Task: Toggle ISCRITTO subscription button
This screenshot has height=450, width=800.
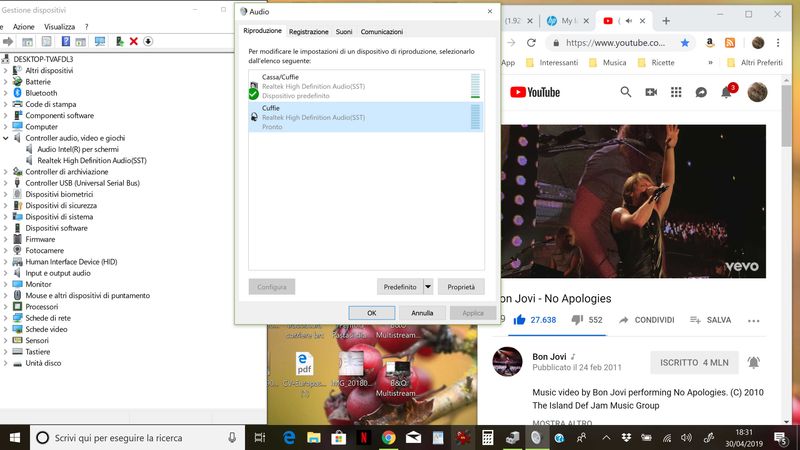Action: coord(694,362)
